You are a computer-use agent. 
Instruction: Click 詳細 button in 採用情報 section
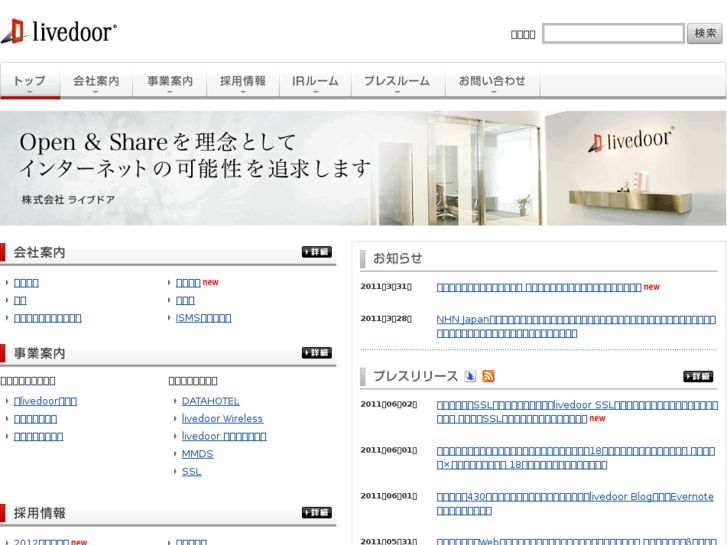pos(317,513)
